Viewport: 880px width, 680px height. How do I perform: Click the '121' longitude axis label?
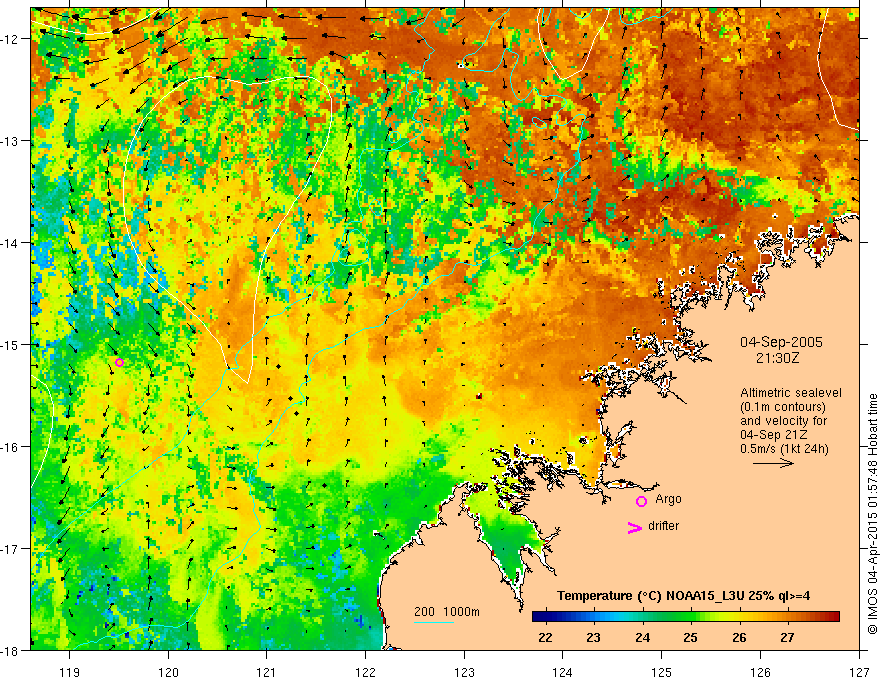[x=266, y=672]
